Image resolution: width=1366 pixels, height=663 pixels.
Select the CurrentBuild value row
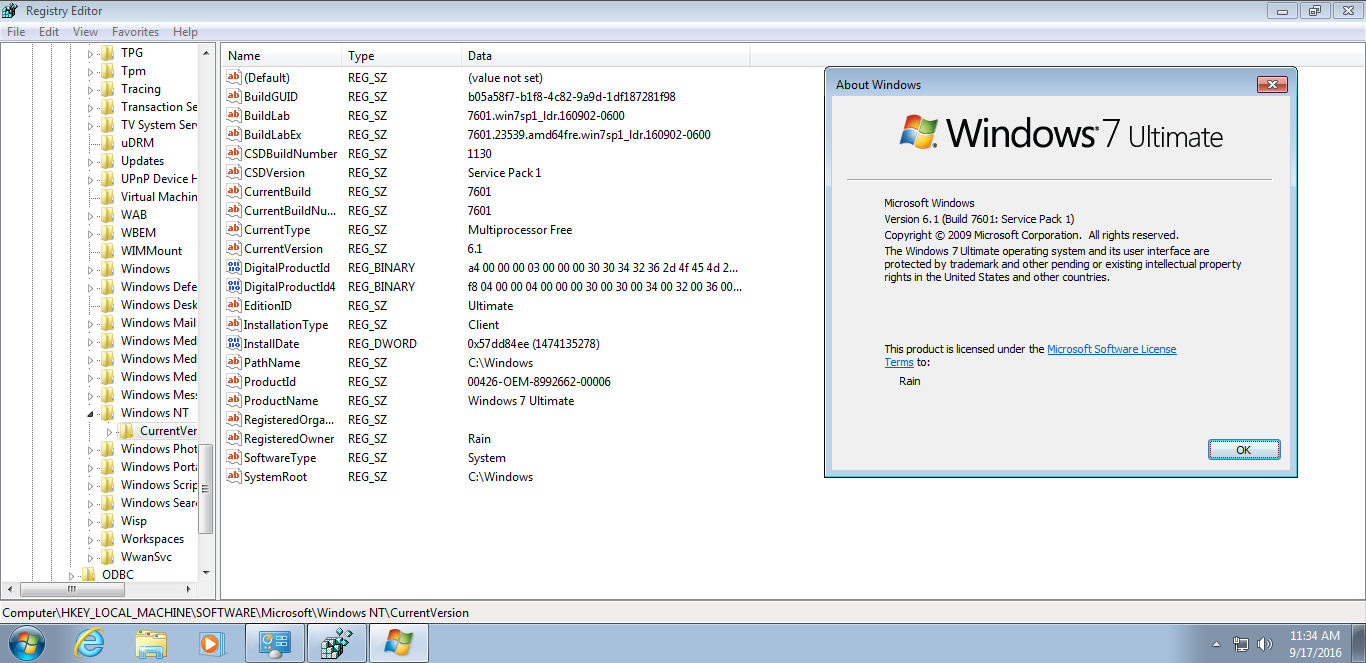tap(485, 192)
